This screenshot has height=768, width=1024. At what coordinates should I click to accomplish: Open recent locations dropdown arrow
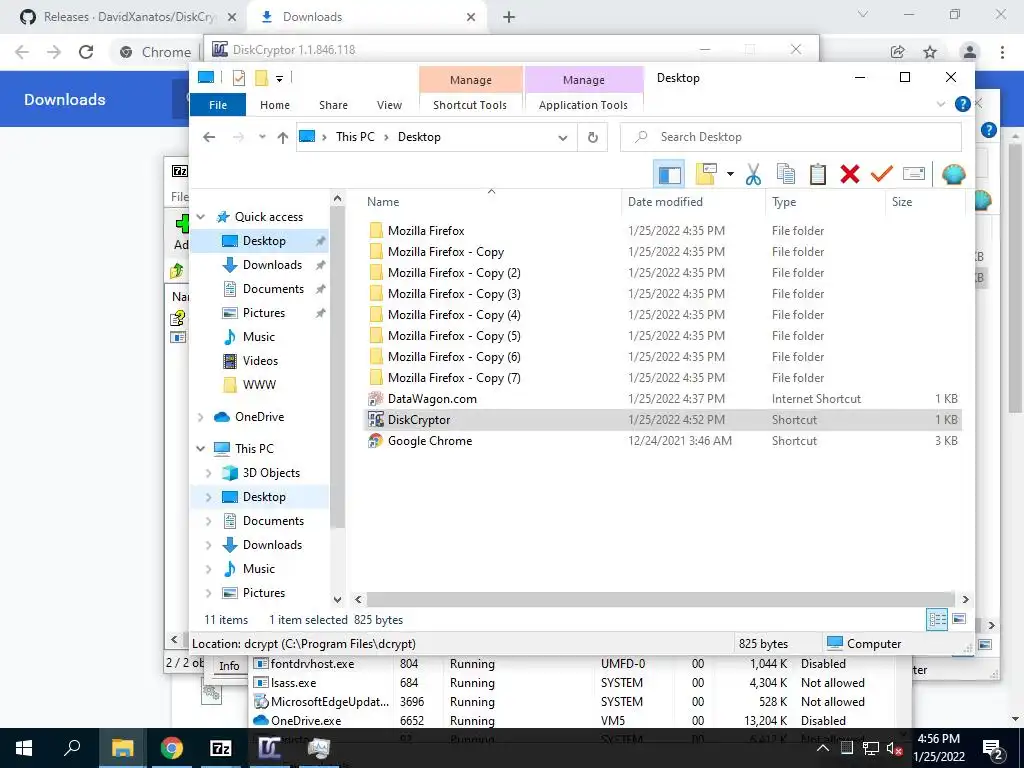[x=262, y=137]
